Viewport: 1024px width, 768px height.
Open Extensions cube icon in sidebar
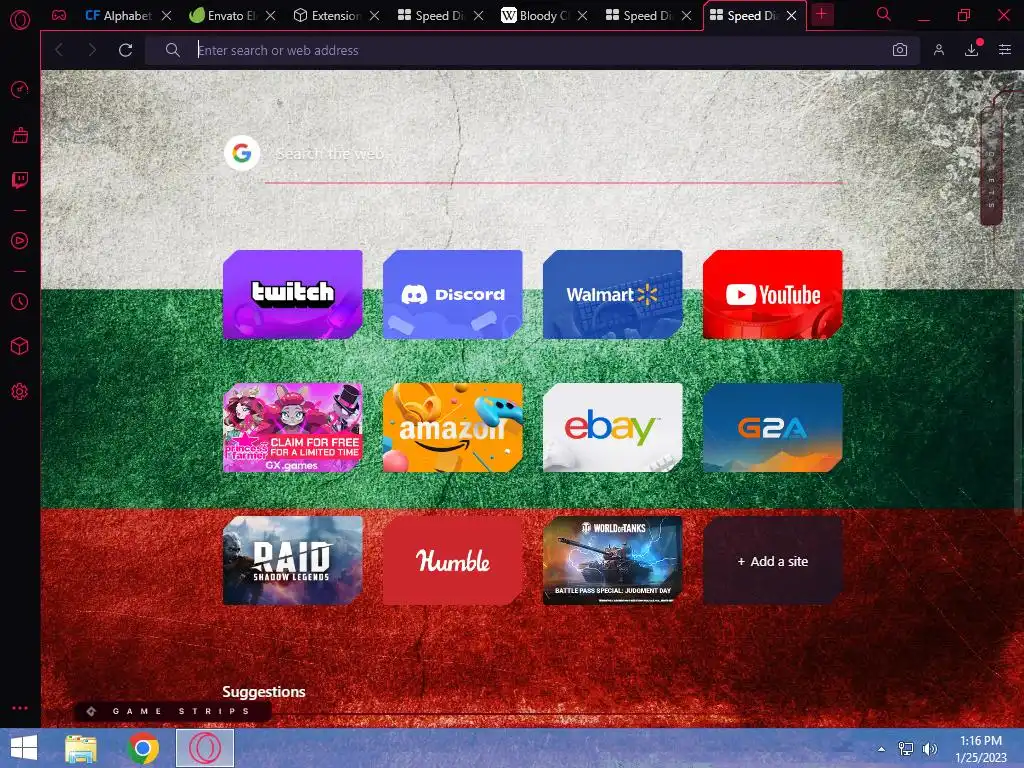[x=20, y=346]
